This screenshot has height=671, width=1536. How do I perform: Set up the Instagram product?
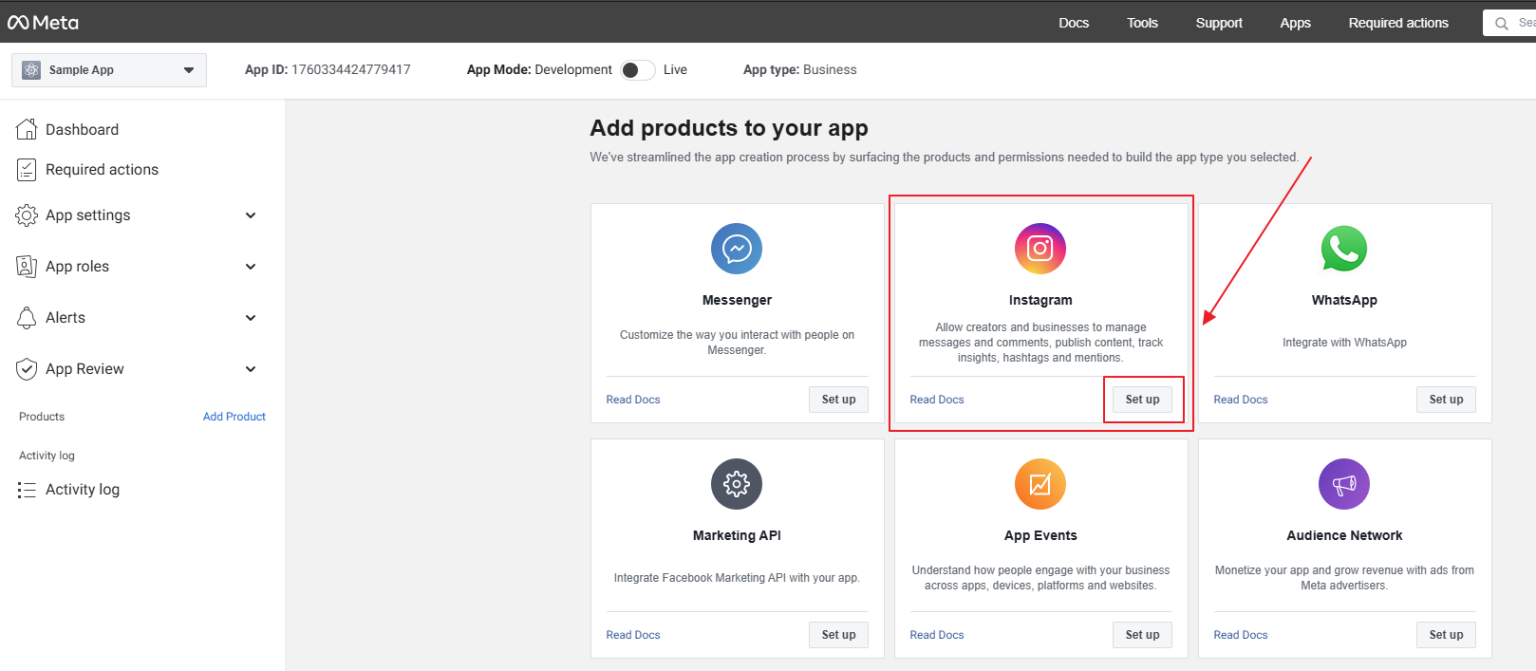coord(1142,399)
